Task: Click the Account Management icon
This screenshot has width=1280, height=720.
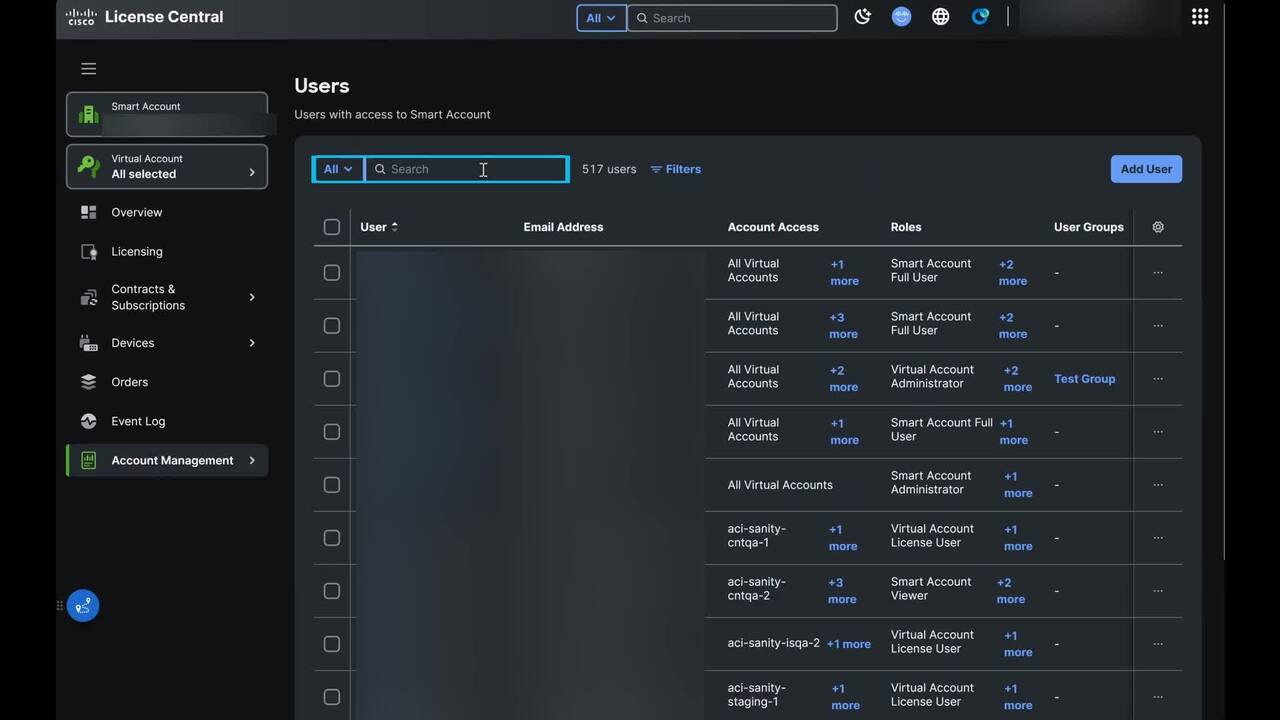Action: tap(89, 460)
